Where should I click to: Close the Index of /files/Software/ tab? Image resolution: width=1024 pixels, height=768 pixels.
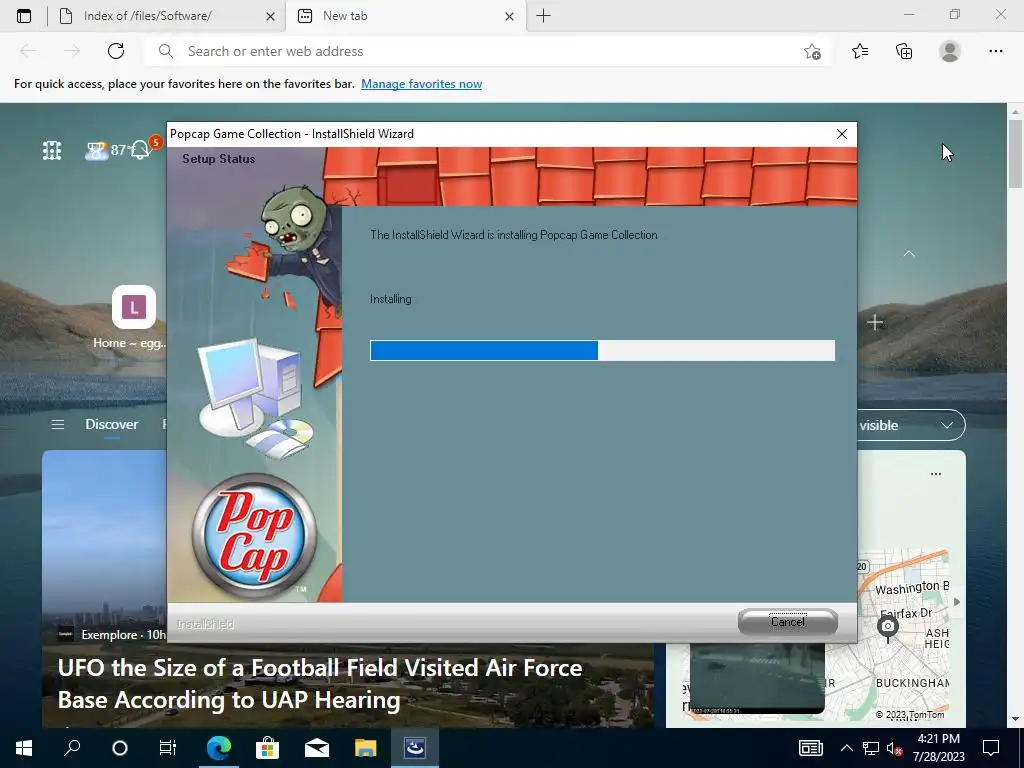270,17
